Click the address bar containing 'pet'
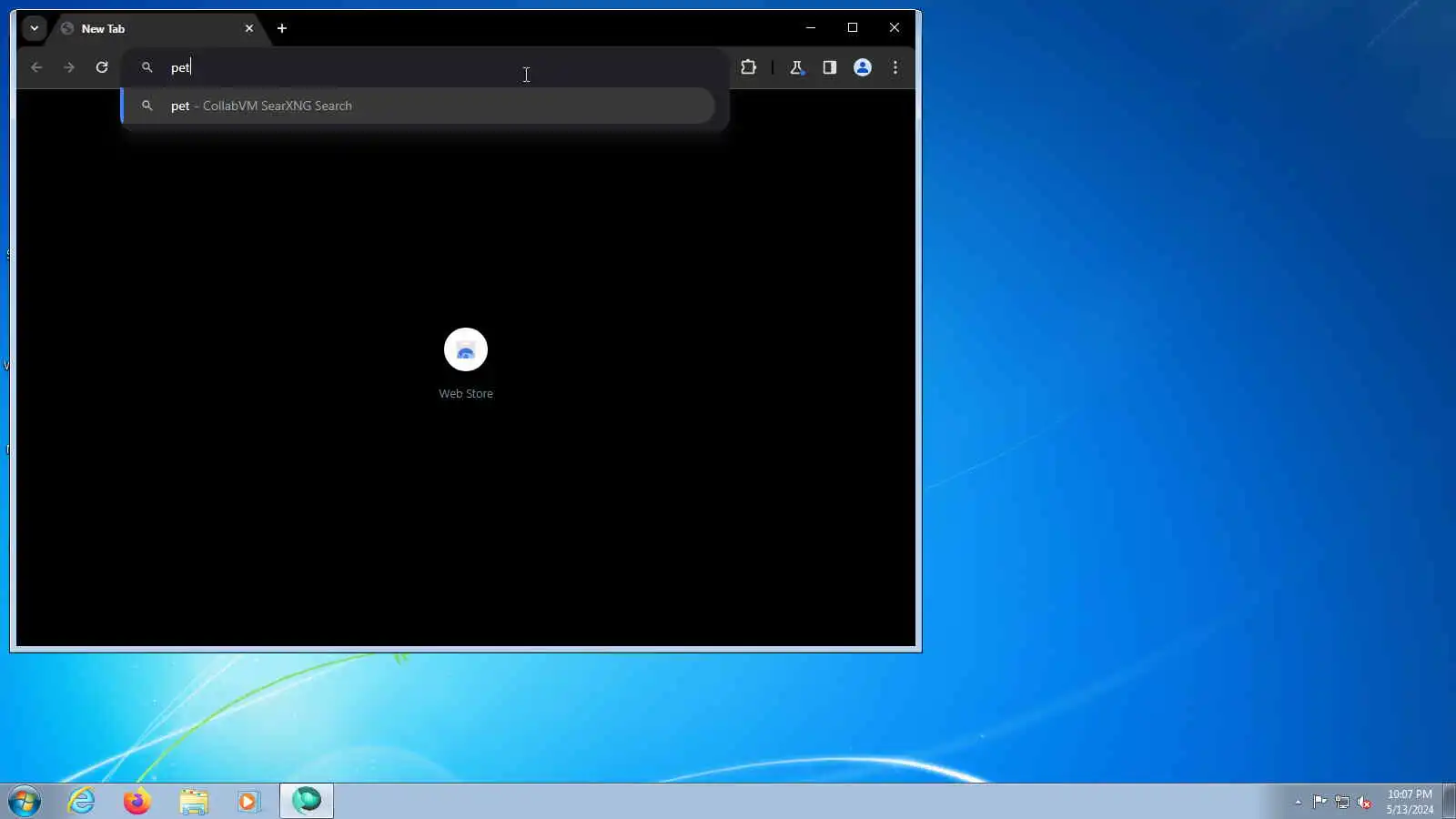The image size is (1456, 819). tap(424, 67)
